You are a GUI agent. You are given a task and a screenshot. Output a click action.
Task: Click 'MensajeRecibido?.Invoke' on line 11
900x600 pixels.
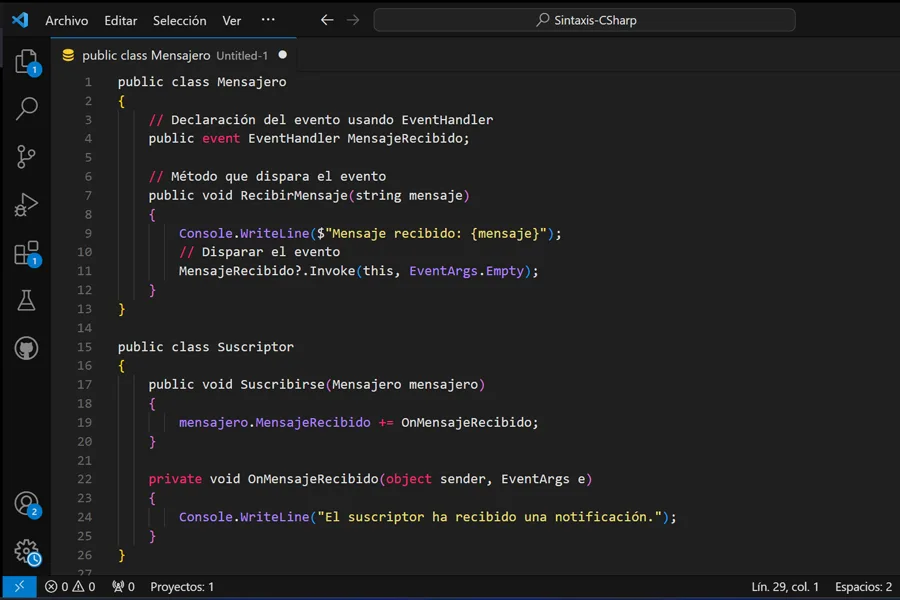pos(267,271)
